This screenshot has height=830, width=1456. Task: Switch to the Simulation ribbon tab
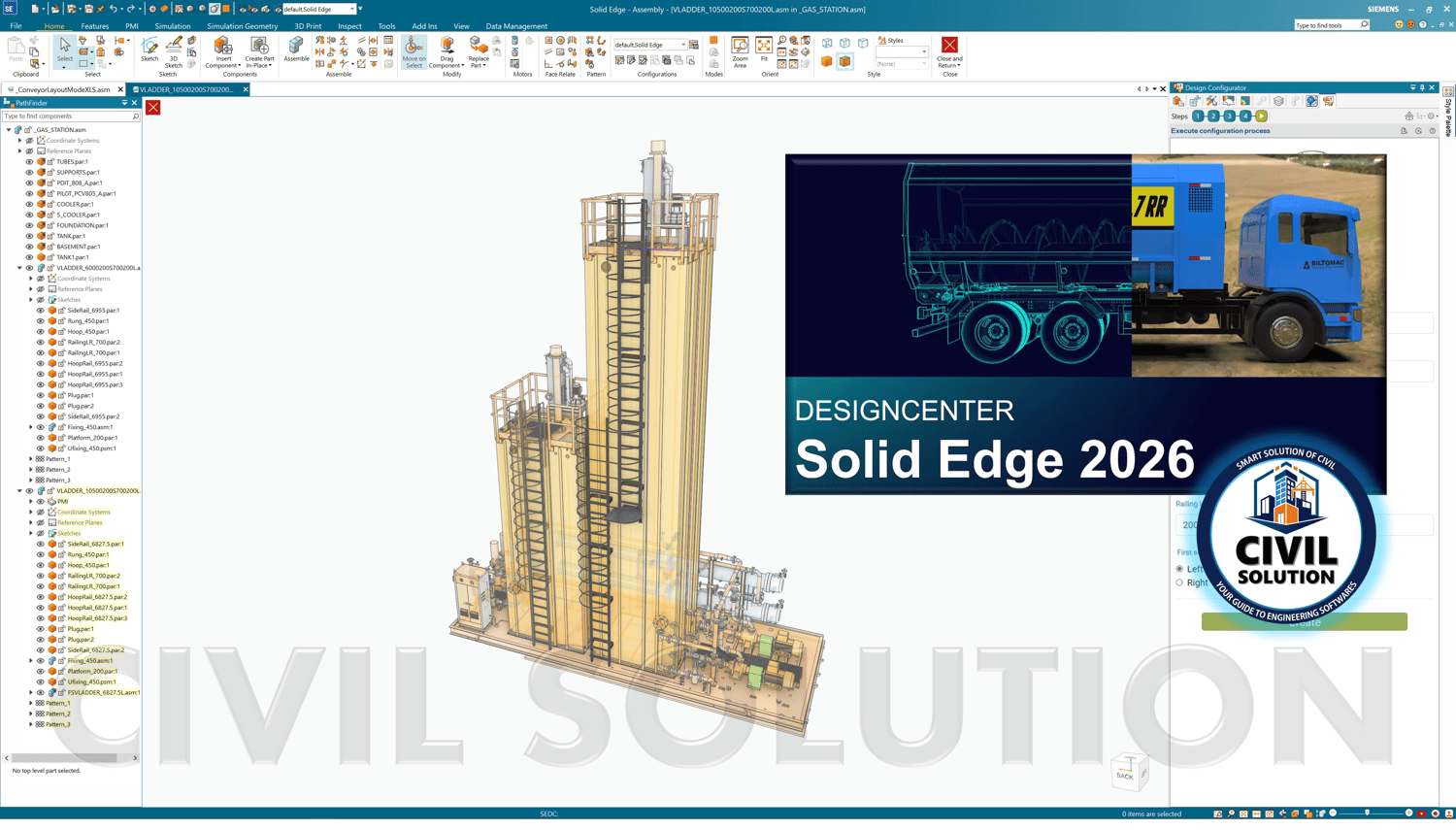(173, 26)
